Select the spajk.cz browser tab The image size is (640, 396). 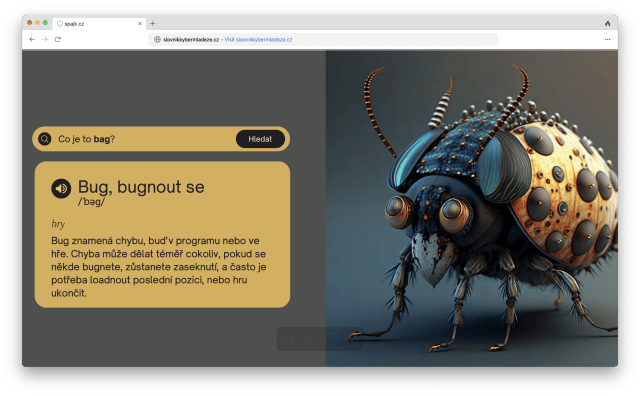click(x=99, y=24)
